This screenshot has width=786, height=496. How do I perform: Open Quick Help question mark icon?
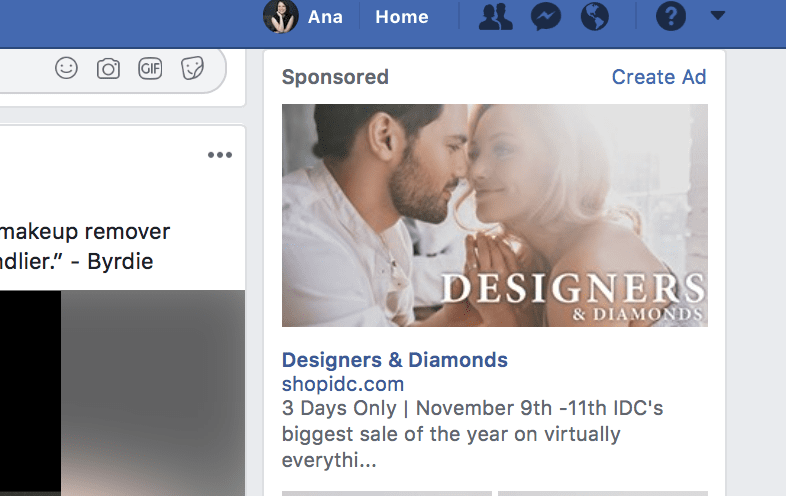(x=671, y=17)
